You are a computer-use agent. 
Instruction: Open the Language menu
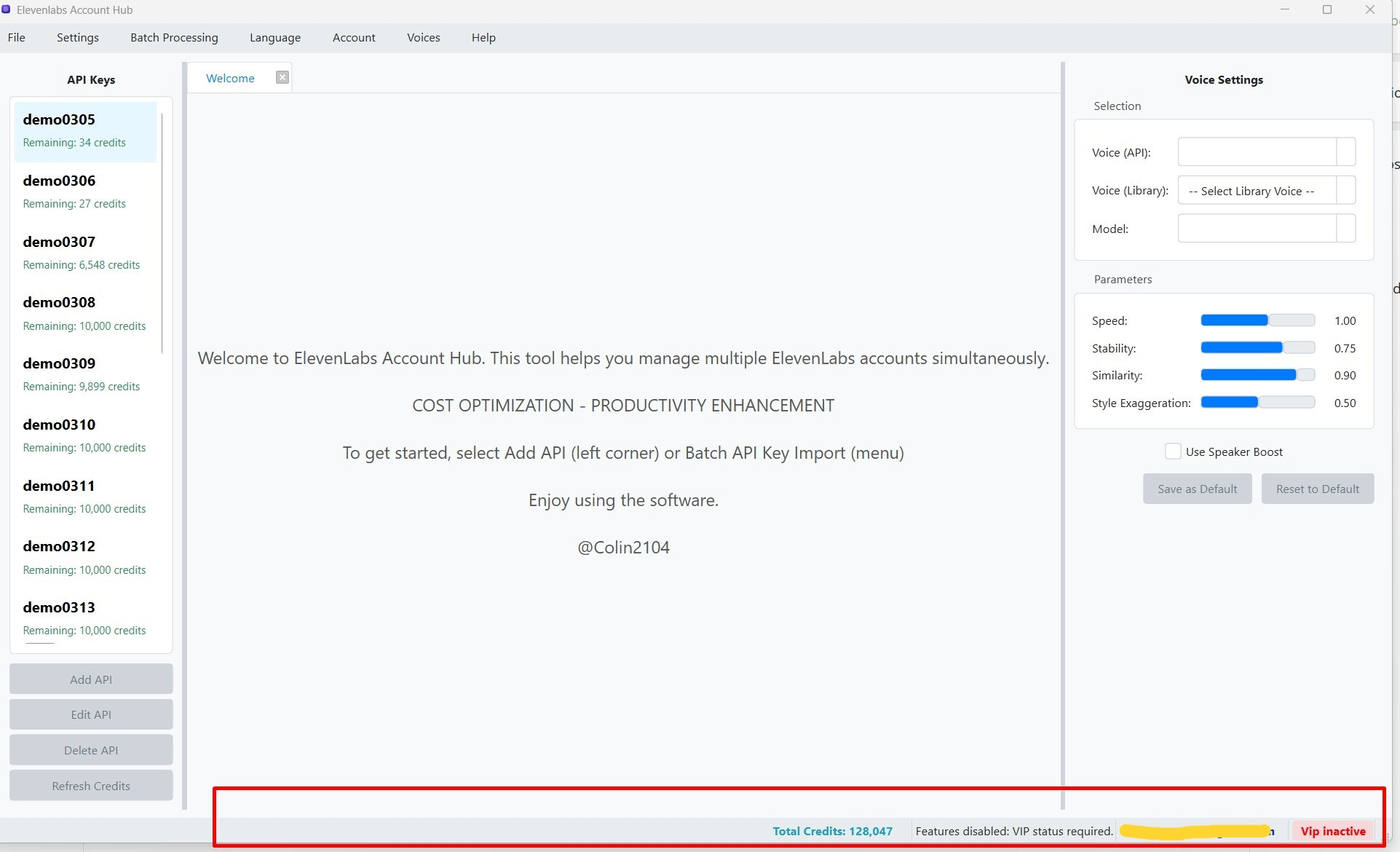pos(275,38)
